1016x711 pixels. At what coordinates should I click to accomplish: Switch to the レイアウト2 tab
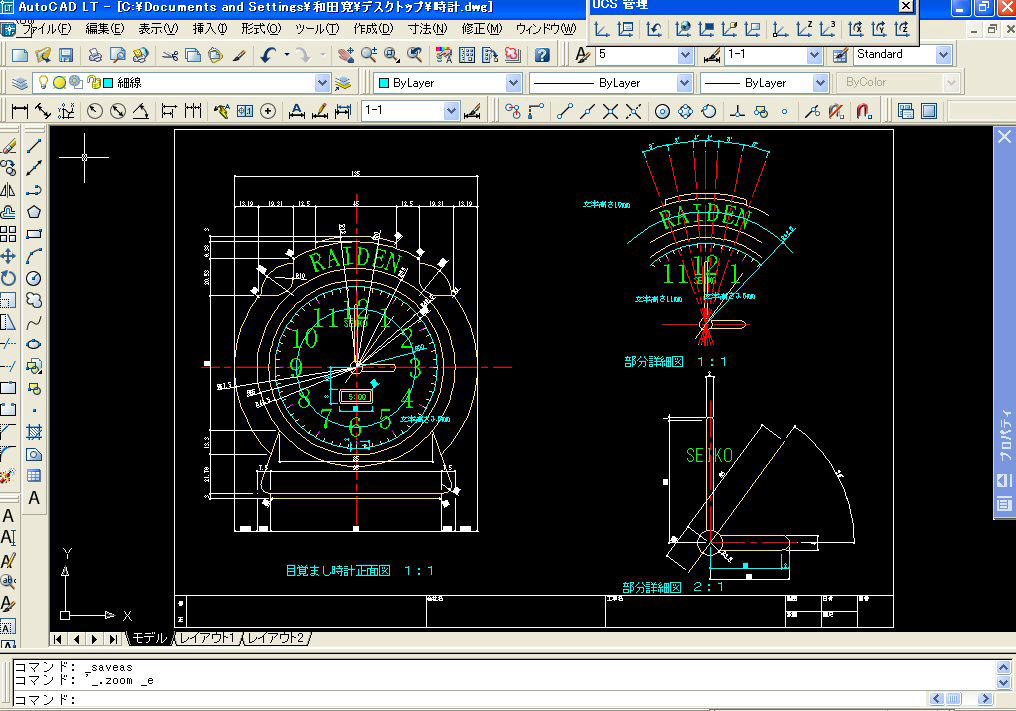pyautogui.click(x=276, y=638)
